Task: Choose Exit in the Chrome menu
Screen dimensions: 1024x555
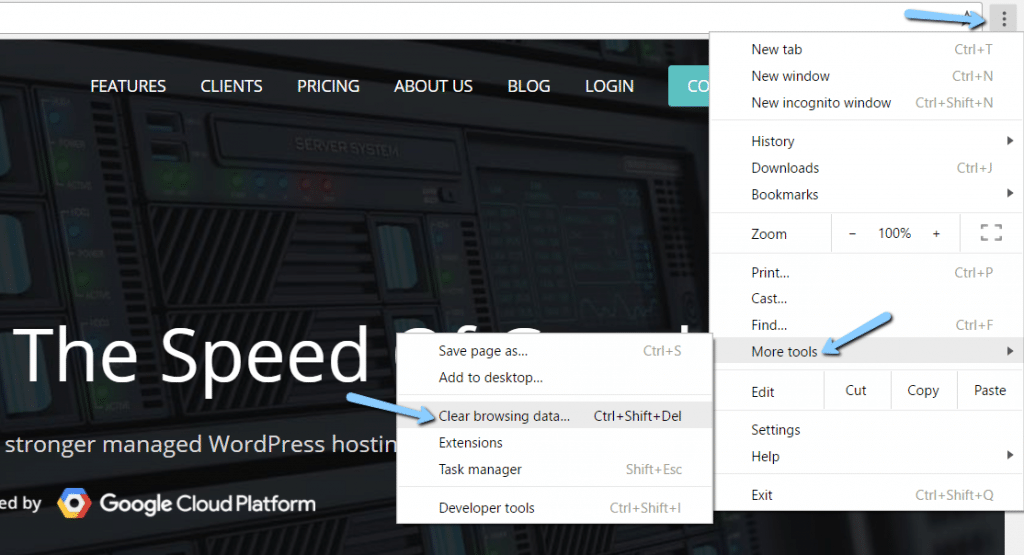Action: [867, 495]
